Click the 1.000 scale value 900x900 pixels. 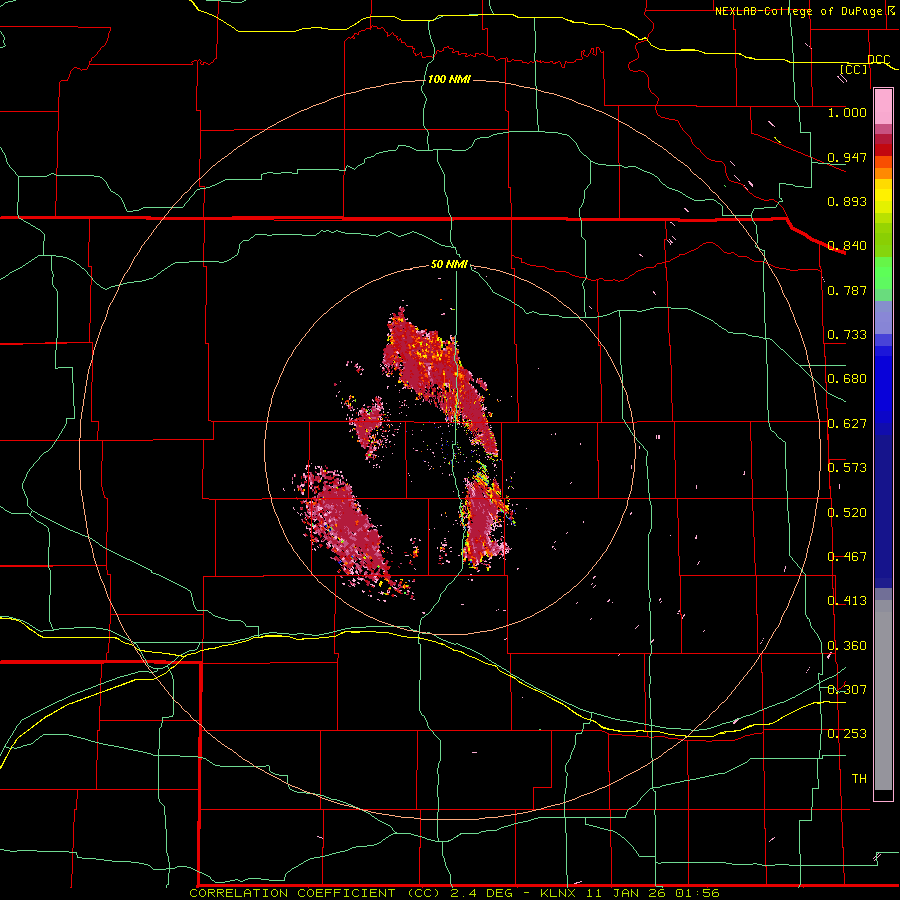847,112
